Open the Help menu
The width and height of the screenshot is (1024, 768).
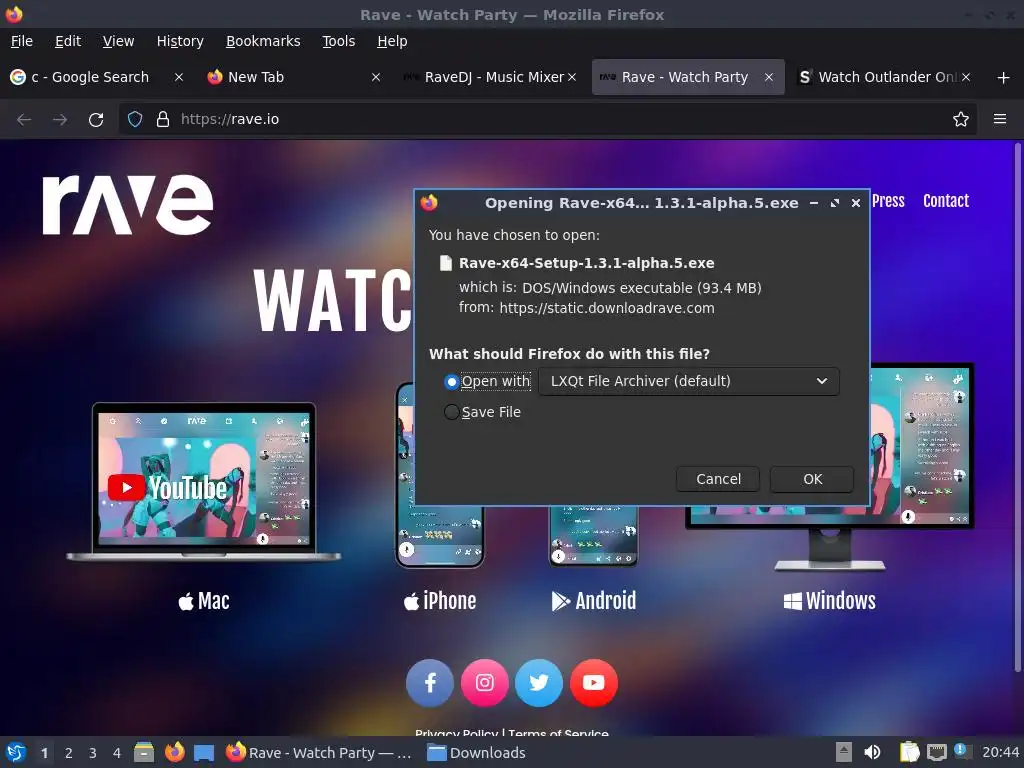pos(392,41)
